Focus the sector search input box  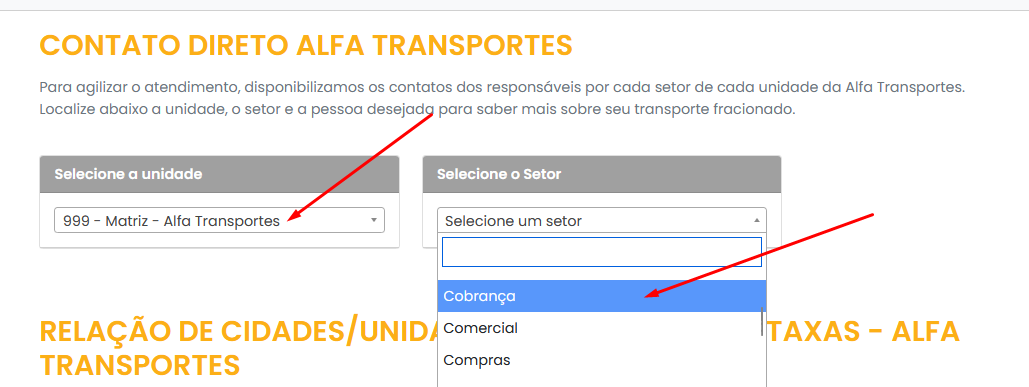(x=602, y=252)
